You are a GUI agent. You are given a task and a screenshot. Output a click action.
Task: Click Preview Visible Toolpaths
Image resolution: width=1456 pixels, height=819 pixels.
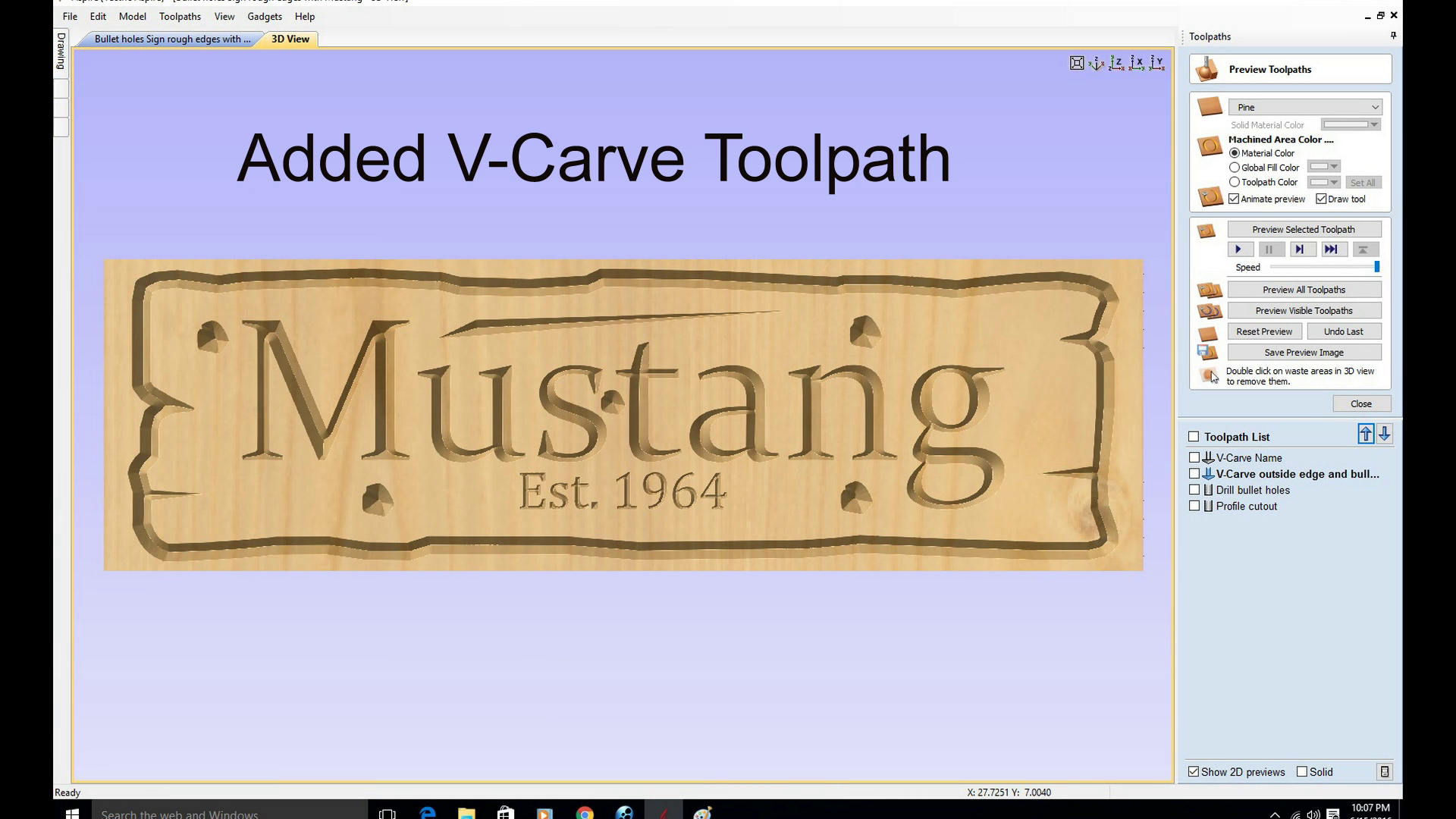pos(1304,311)
